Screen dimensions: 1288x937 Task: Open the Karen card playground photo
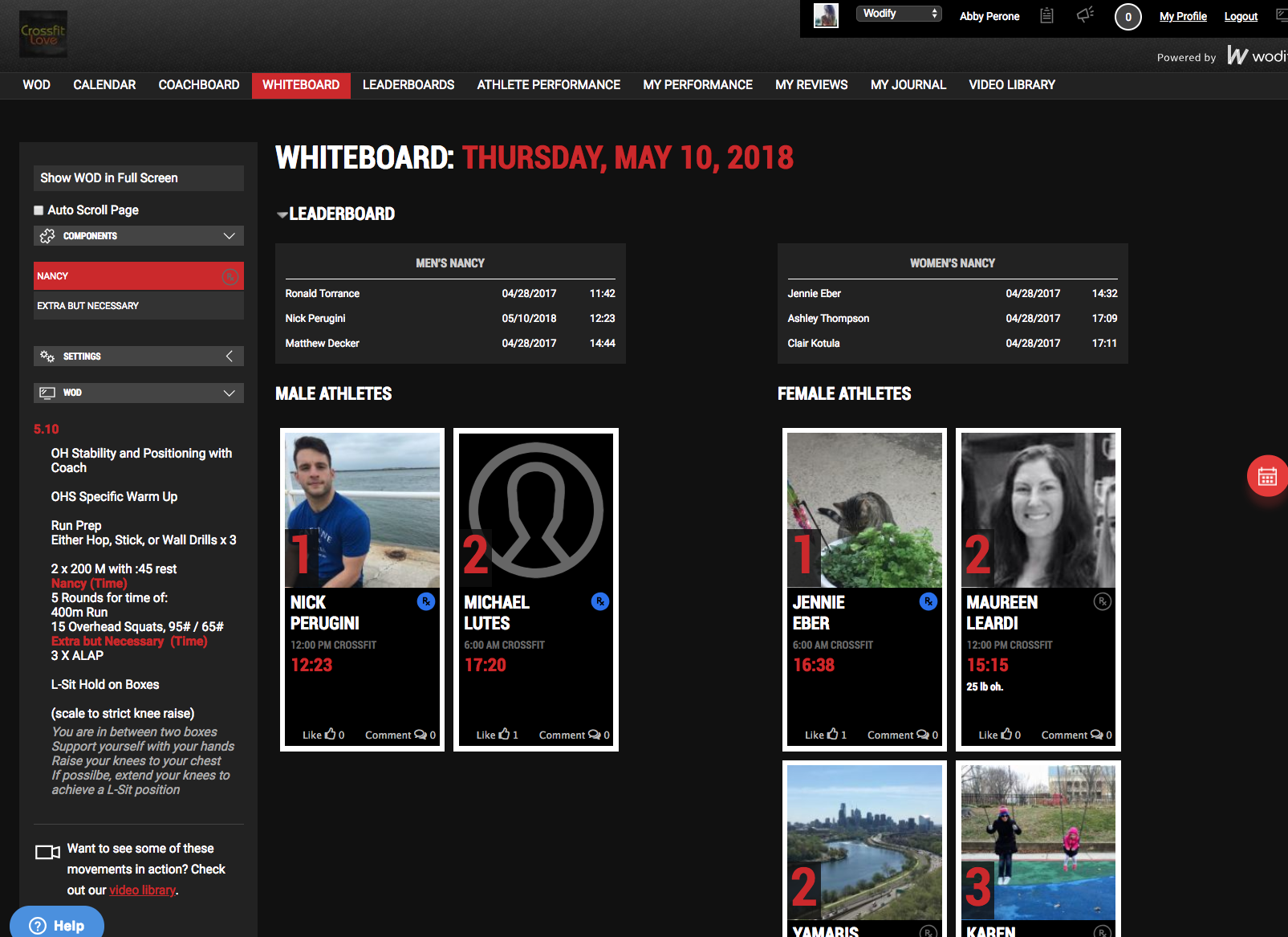(1038, 842)
